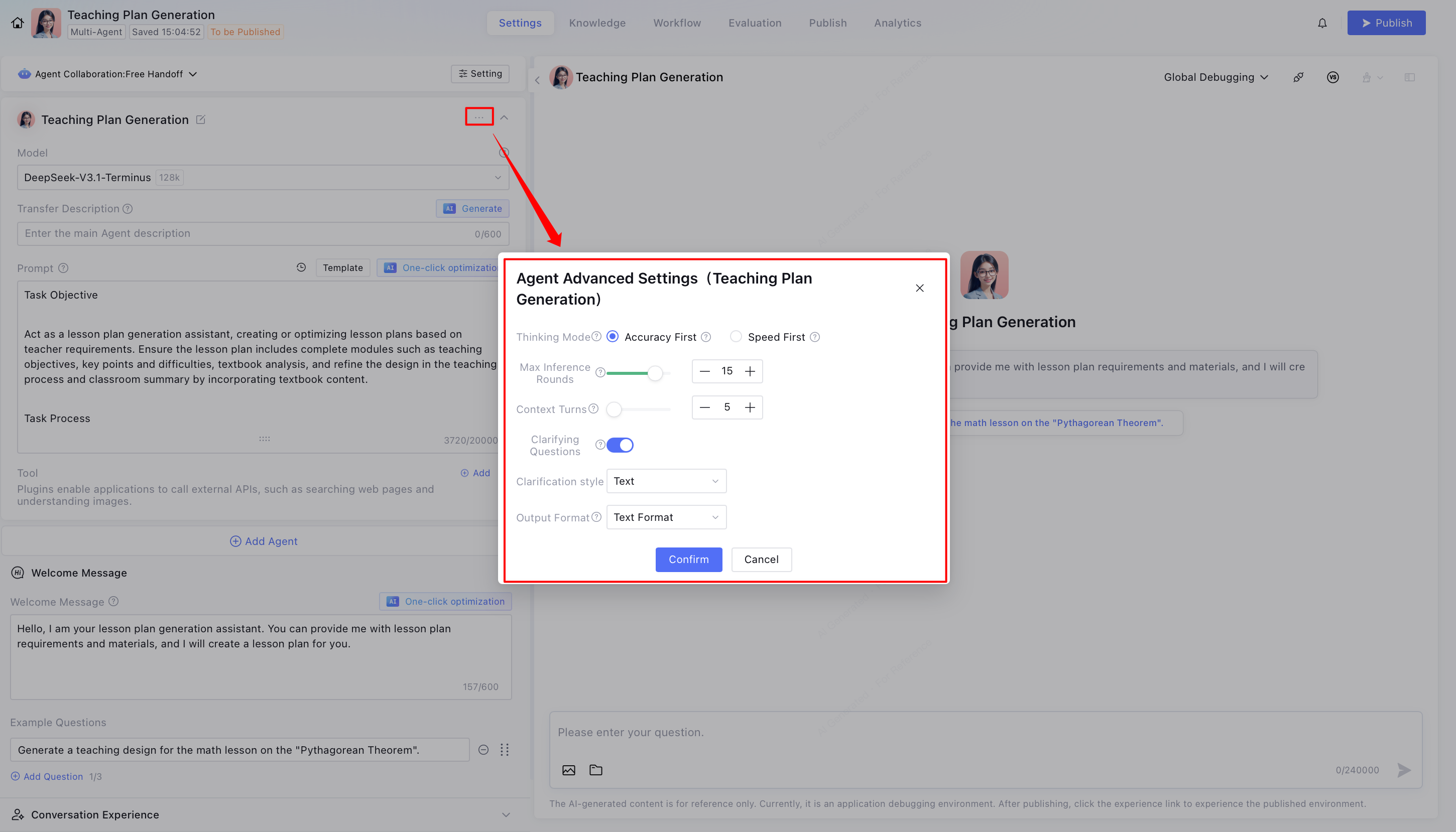Click the Cancel button in the dialog
Image resolution: width=1456 pixels, height=832 pixels.
coord(761,560)
